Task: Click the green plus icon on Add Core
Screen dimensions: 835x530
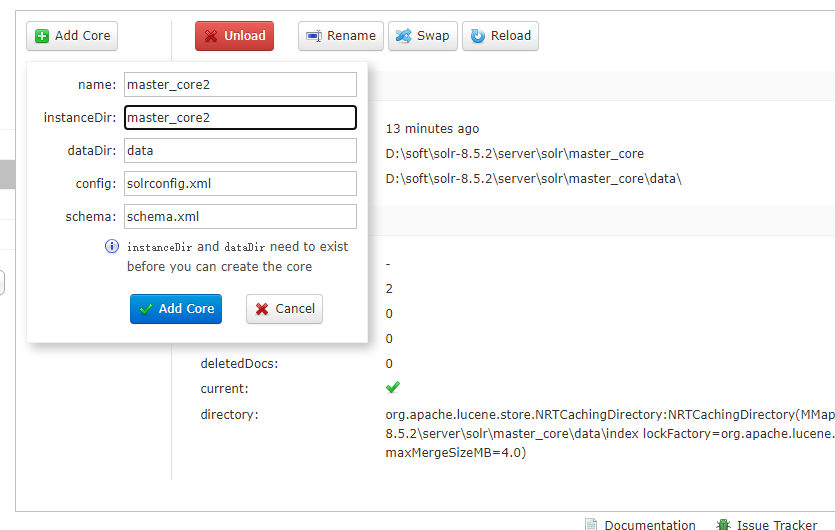Action: click(x=42, y=36)
